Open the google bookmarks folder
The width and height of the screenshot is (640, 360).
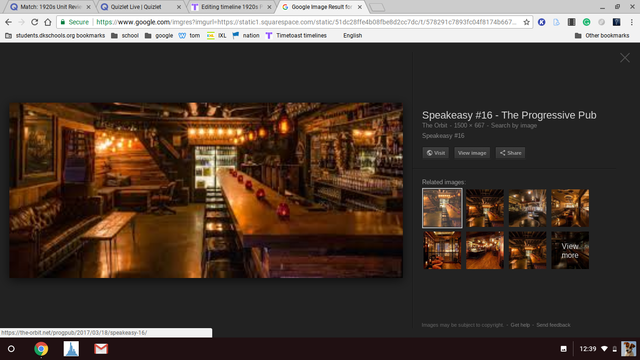coord(159,36)
